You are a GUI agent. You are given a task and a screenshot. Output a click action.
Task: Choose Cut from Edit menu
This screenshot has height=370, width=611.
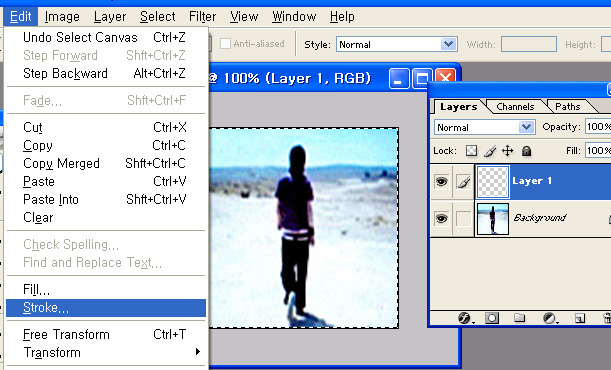[x=106, y=127]
